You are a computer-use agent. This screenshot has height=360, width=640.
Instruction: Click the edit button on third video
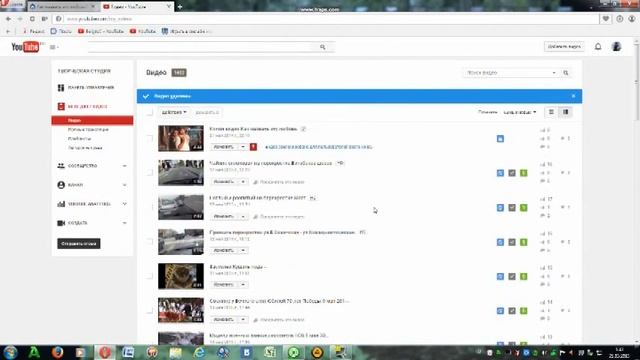point(224,216)
